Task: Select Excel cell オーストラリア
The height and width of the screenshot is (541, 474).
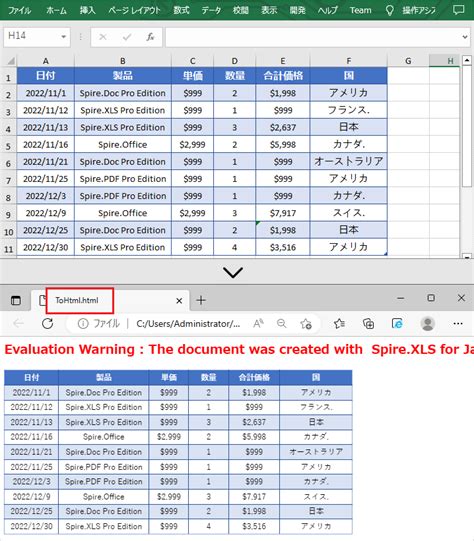Action: coord(349,161)
